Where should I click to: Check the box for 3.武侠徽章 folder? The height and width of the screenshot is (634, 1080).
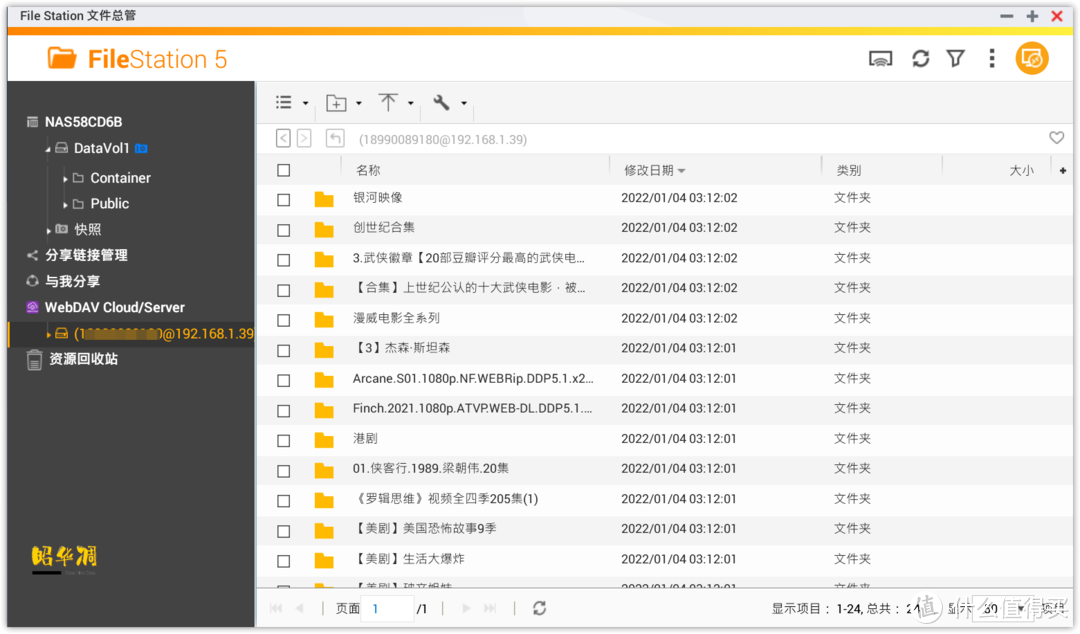coord(284,260)
